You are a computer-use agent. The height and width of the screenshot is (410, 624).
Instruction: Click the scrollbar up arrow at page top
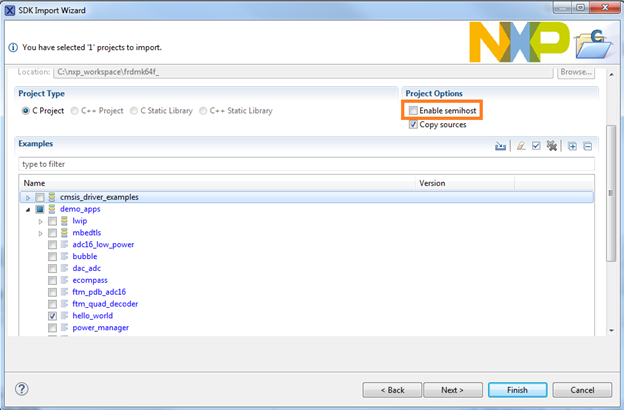611,74
